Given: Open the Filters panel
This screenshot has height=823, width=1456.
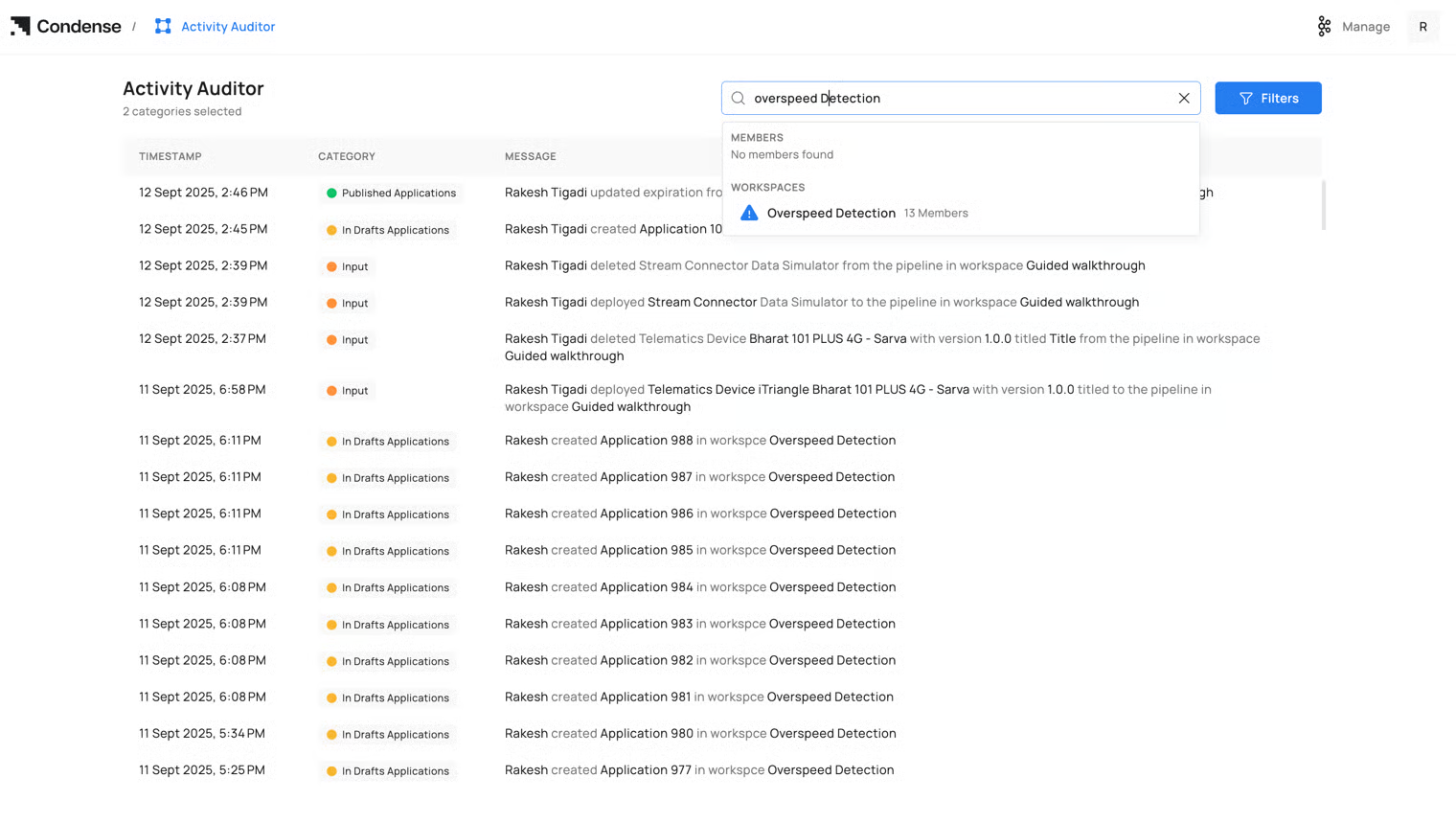Looking at the screenshot, I should pos(1267,98).
